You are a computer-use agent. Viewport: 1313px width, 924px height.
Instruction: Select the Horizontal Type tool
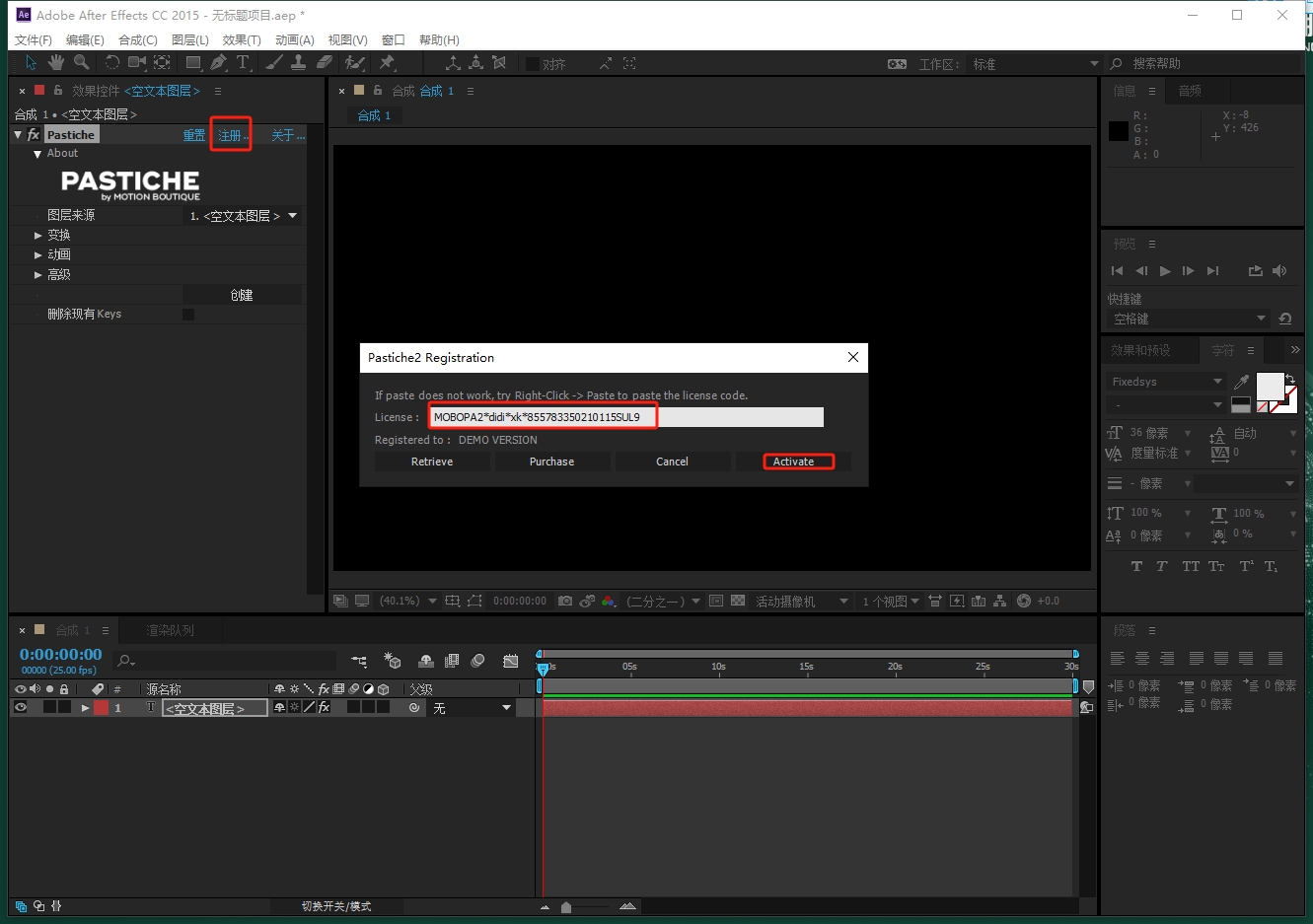243,63
